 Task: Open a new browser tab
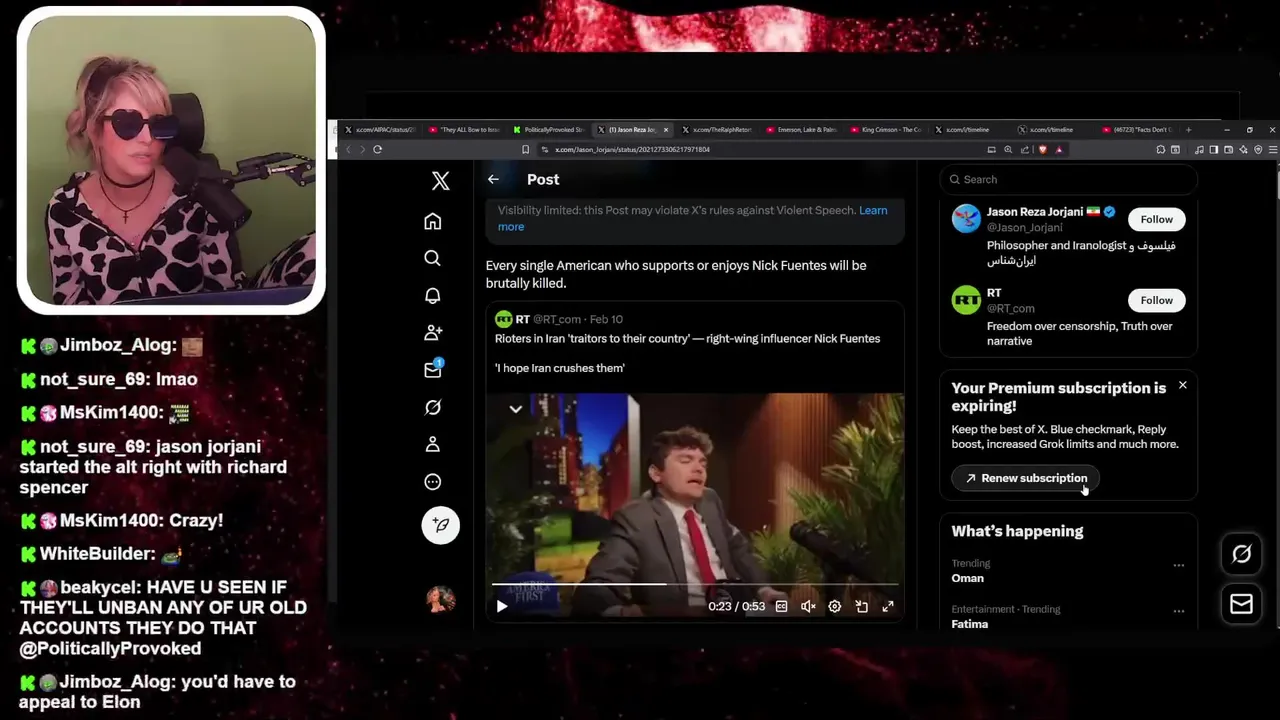point(1188,129)
